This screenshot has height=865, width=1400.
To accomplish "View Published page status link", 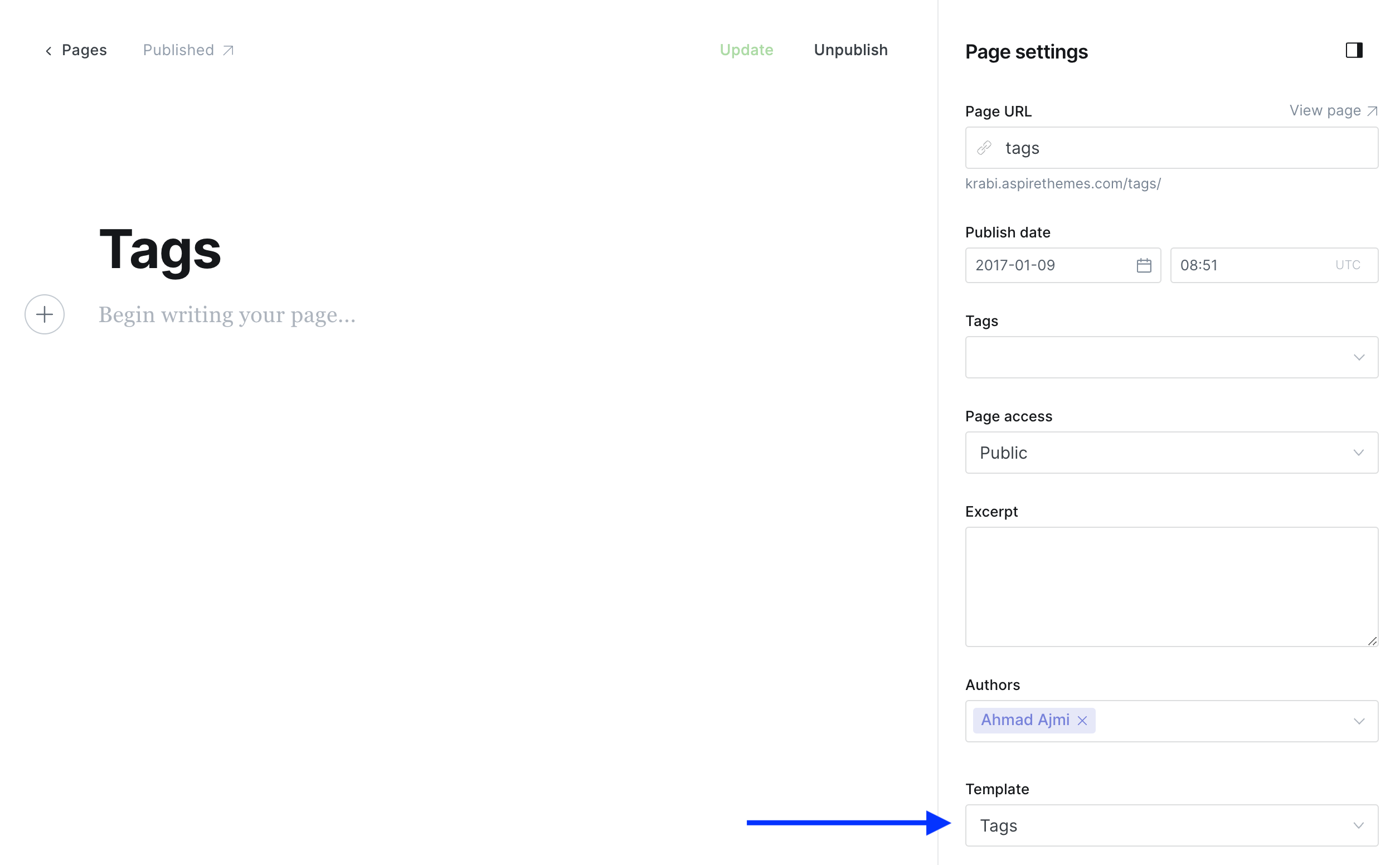I will click(188, 50).
